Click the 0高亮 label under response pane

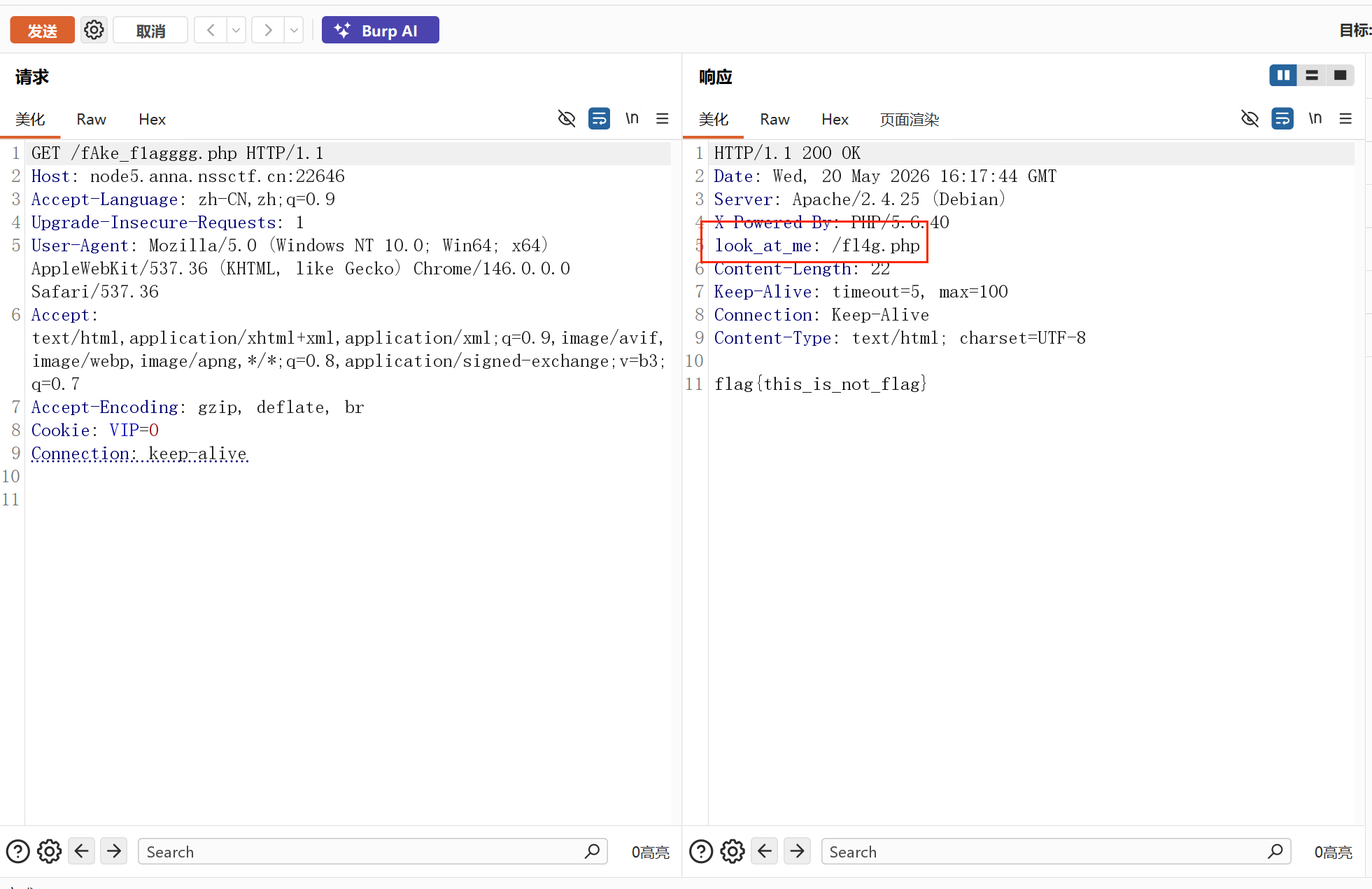tap(1333, 852)
